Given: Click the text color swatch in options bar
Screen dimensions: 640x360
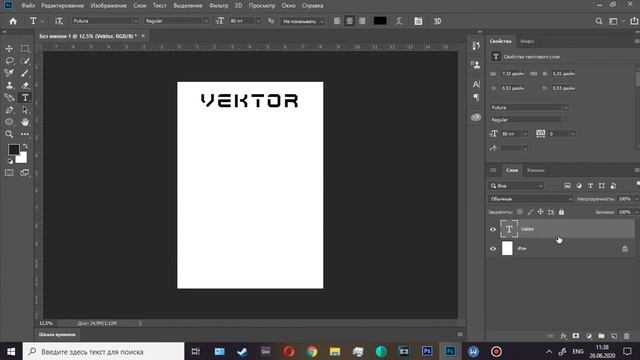Looking at the screenshot, I should (x=380, y=21).
